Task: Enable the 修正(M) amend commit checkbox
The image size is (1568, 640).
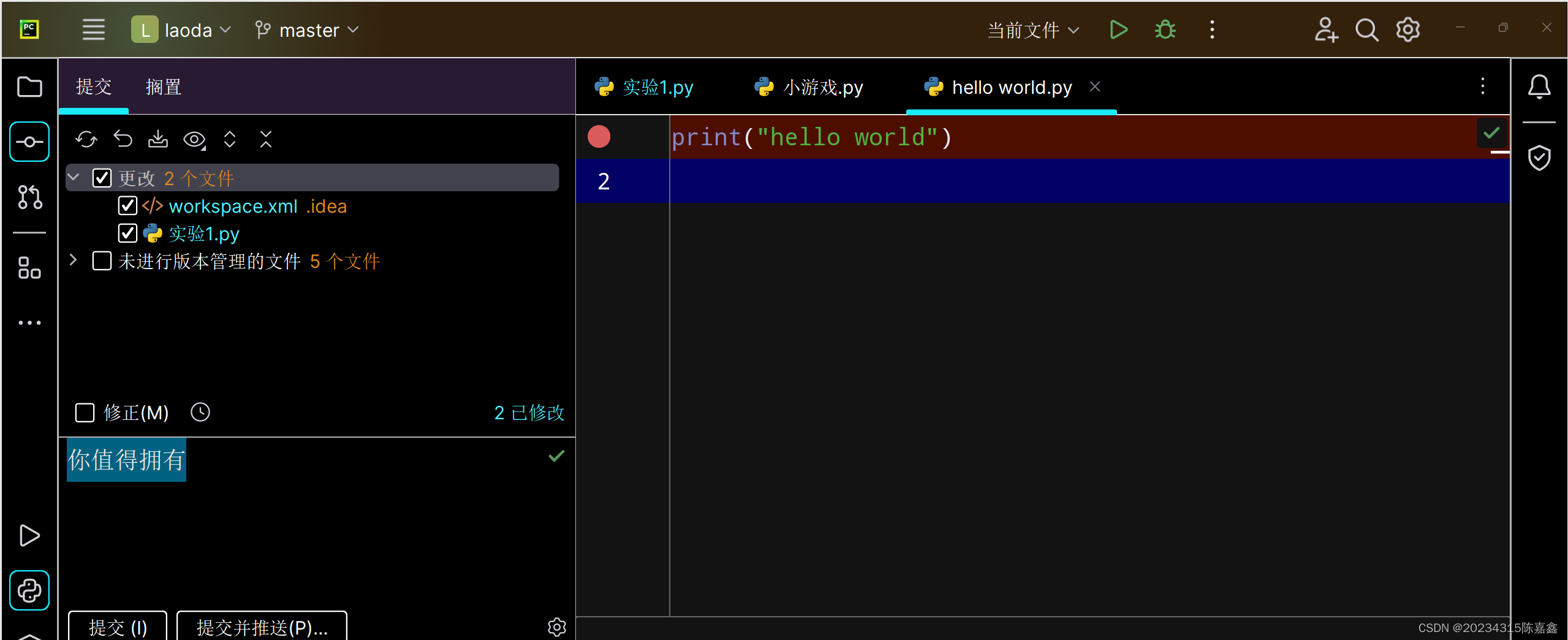Action: point(85,412)
